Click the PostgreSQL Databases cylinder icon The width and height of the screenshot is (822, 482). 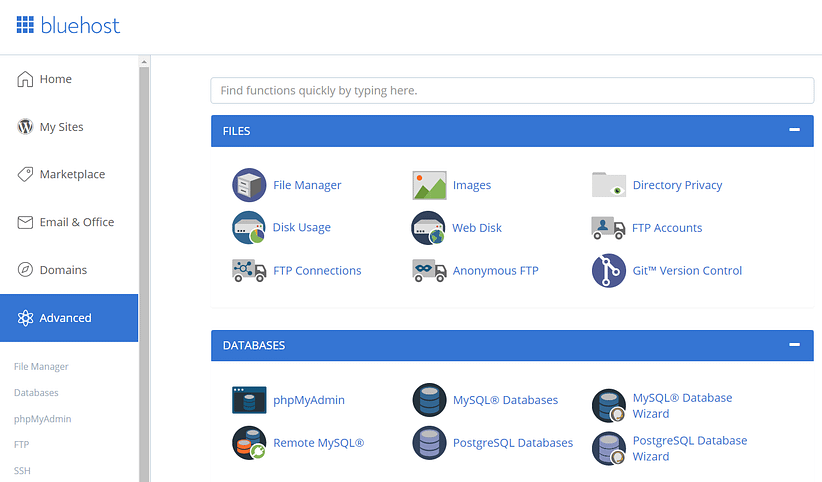tap(429, 443)
